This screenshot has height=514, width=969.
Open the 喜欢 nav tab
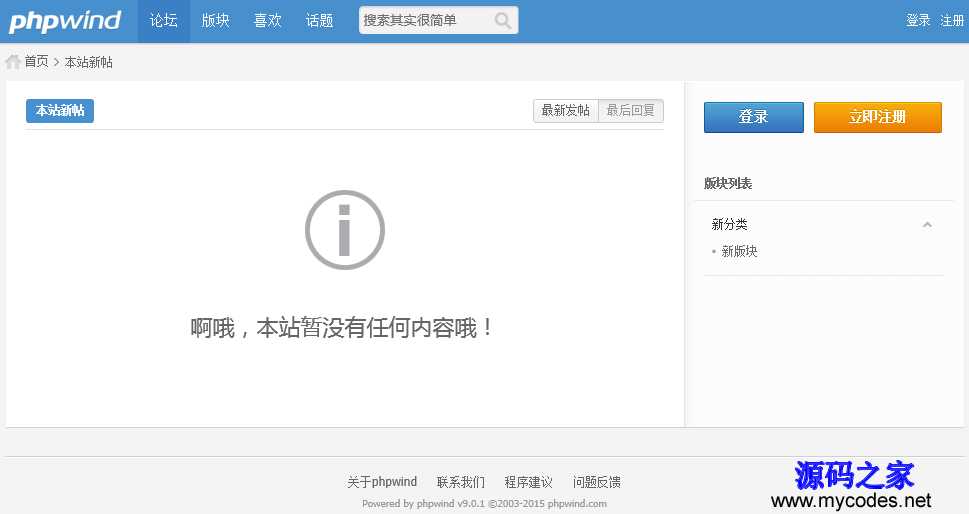[x=268, y=21]
